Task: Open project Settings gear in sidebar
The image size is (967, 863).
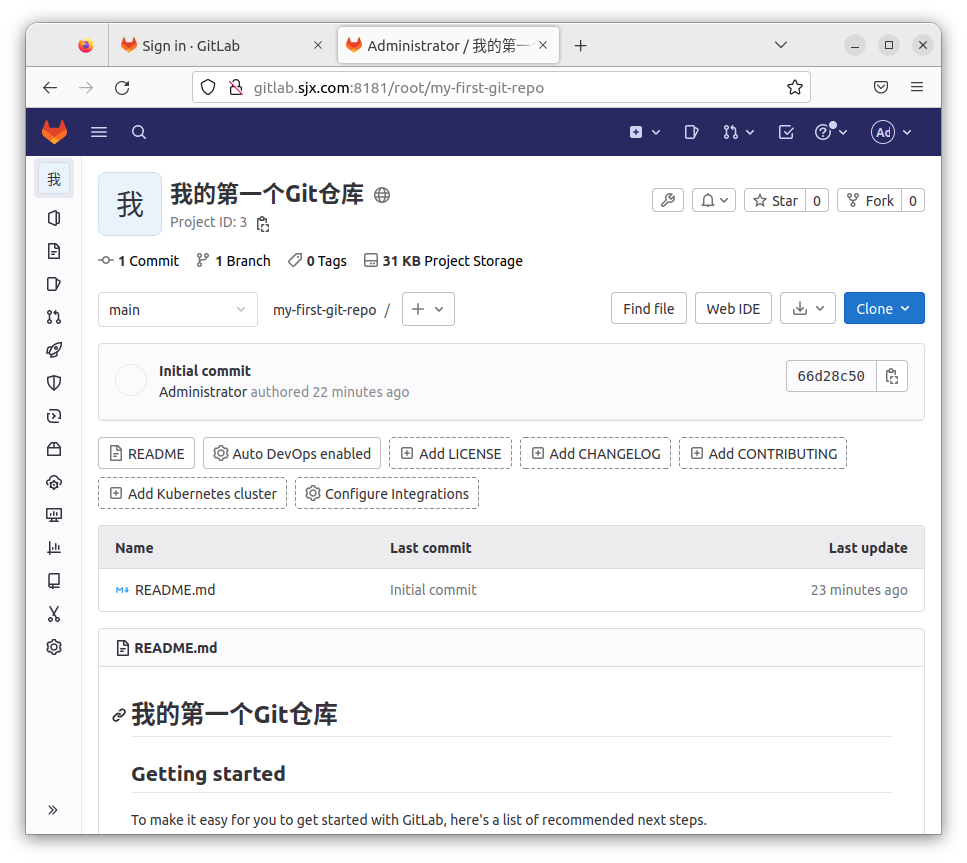Action: coord(54,647)
